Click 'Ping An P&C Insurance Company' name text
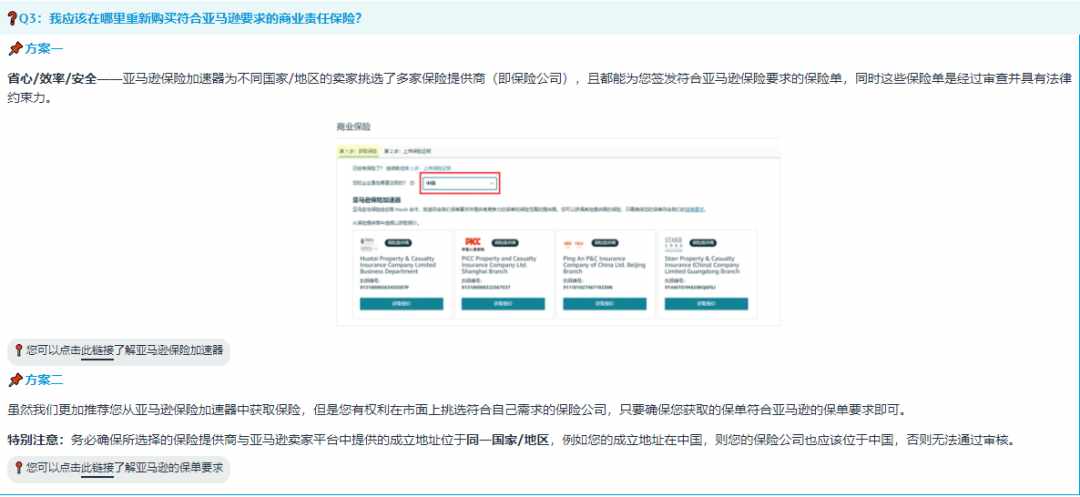Image resolution: width=1080 pixels, height=497 pixels. pyautogui.click(x=604, y=264)
